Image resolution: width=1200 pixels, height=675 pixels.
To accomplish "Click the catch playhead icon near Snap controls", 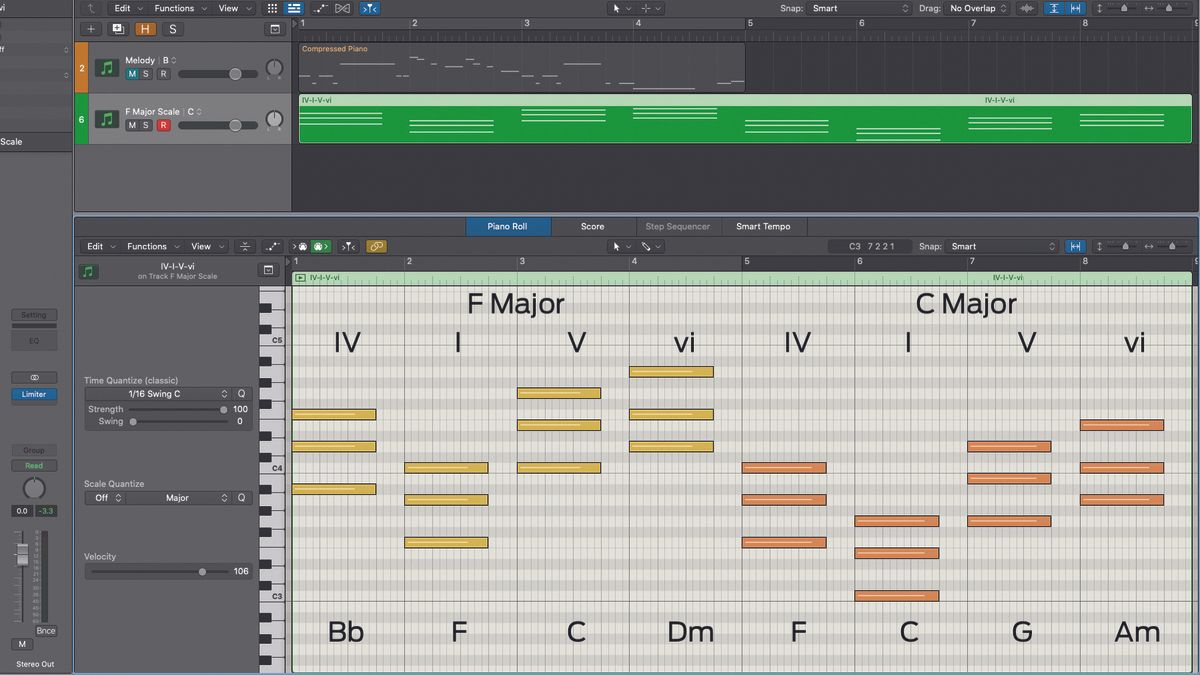I will [1055, 8].
